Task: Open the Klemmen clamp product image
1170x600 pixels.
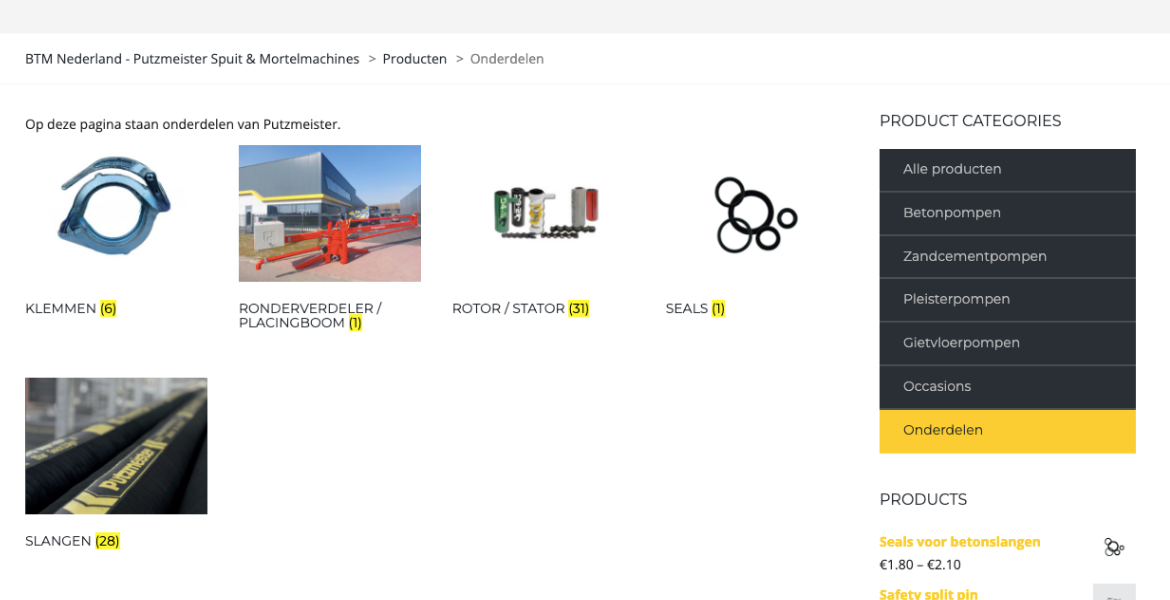Action: pyautogui.click(x=116, y=213)
